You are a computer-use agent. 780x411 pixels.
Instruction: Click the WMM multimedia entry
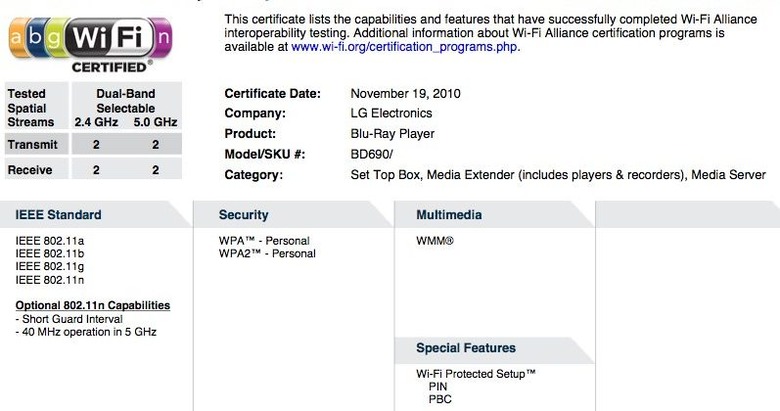(435, 241)
